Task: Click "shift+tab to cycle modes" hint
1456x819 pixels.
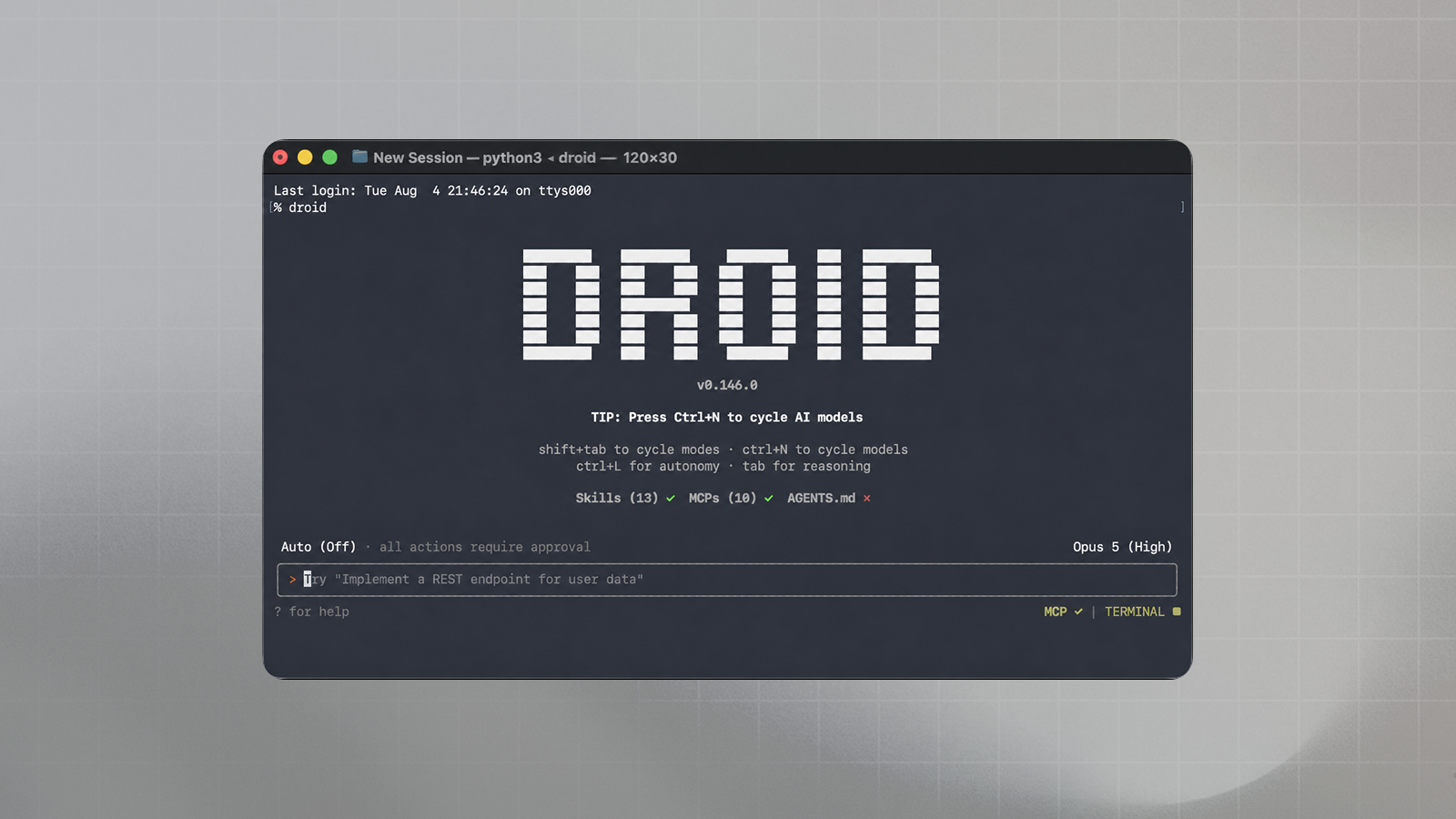Action: 629,450
